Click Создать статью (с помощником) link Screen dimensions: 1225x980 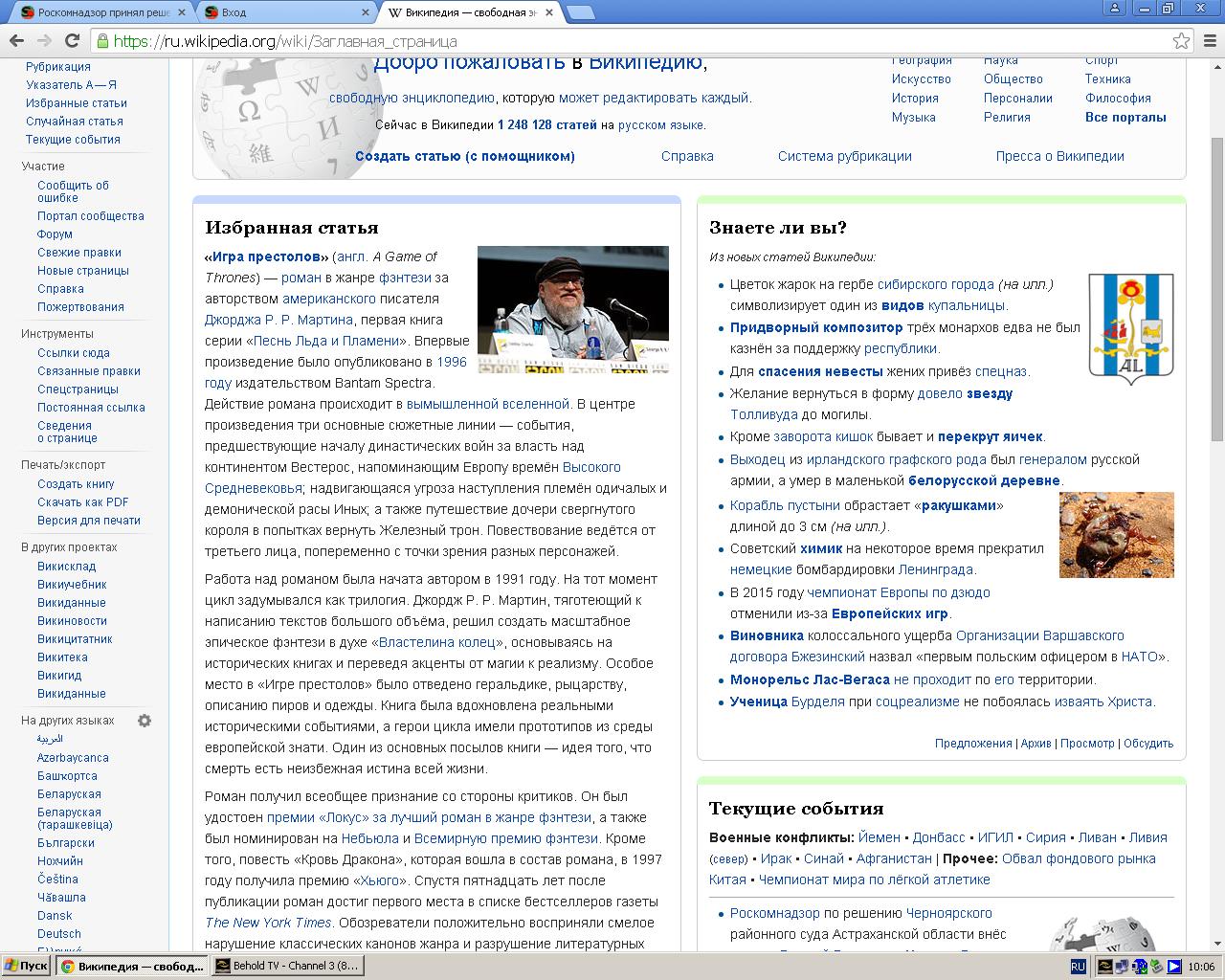465,156
